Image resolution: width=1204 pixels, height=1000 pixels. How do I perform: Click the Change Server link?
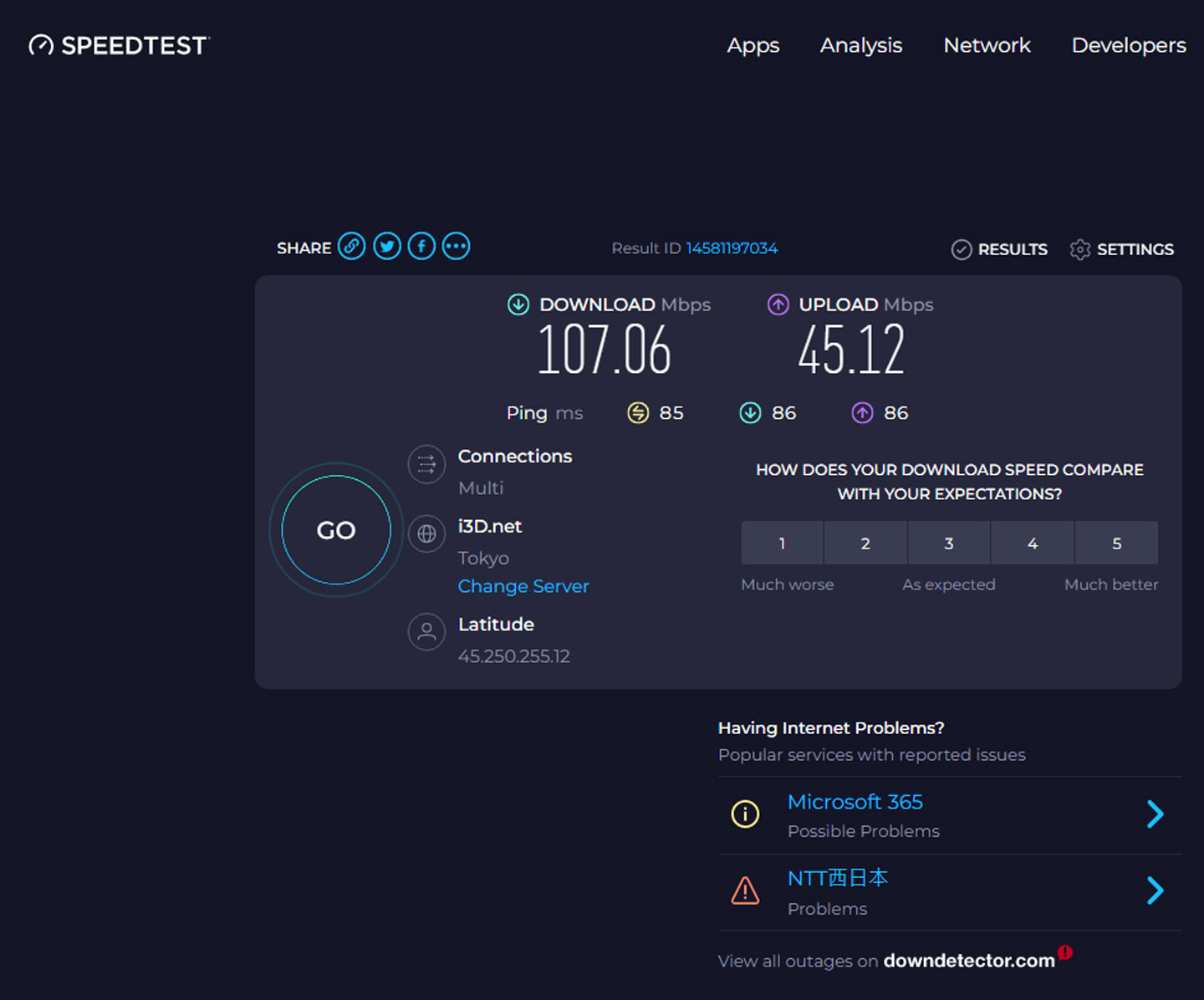tap(523, 586)
